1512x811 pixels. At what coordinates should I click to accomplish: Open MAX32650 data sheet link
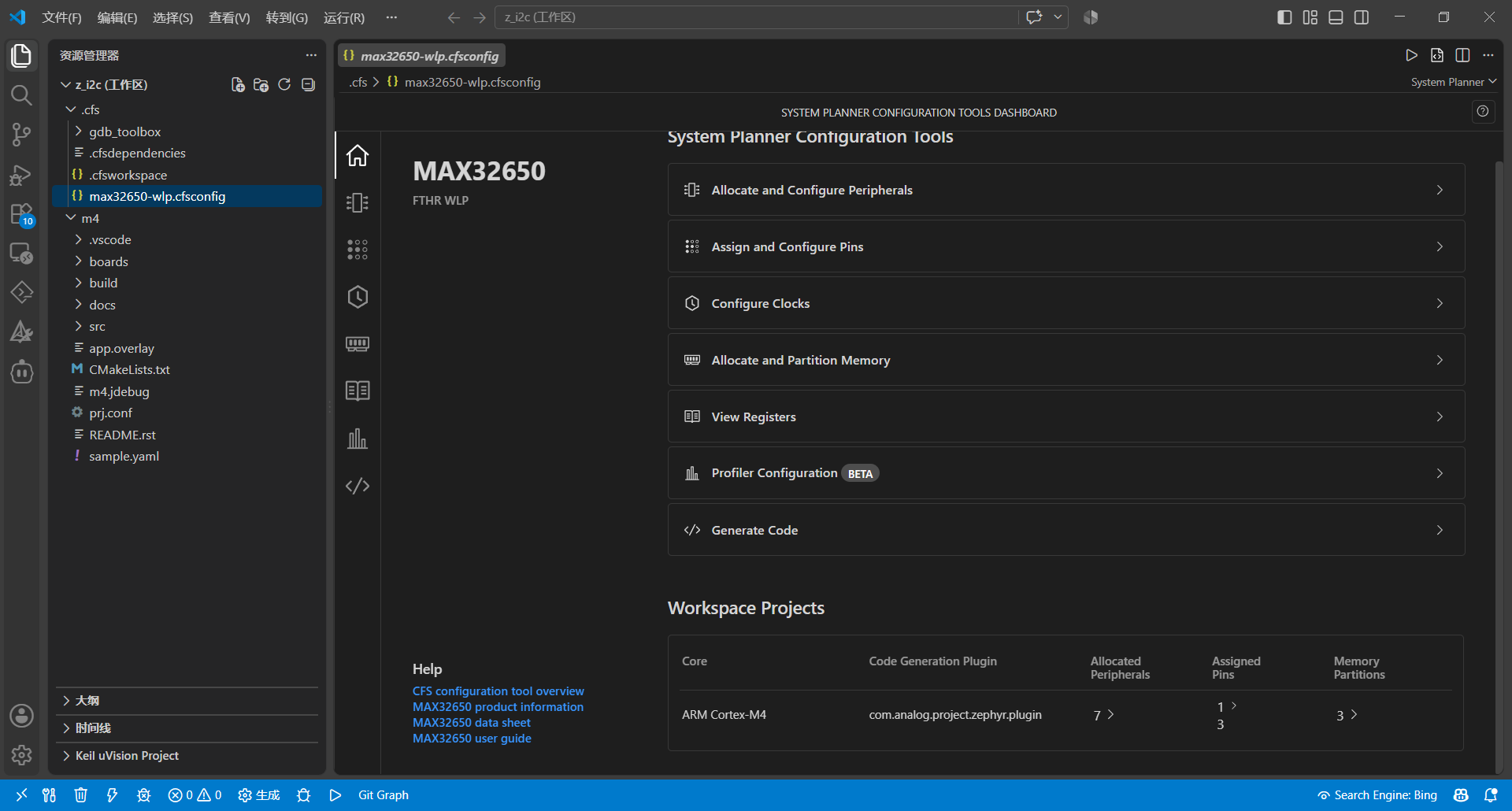[472, 723]
